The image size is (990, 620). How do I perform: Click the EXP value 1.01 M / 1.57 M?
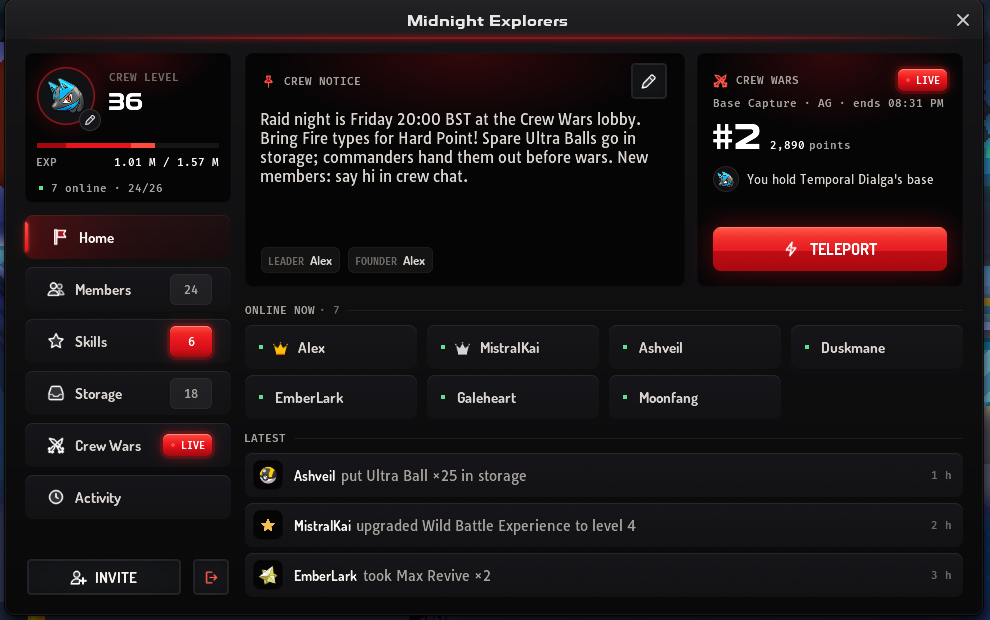point(166,162)
